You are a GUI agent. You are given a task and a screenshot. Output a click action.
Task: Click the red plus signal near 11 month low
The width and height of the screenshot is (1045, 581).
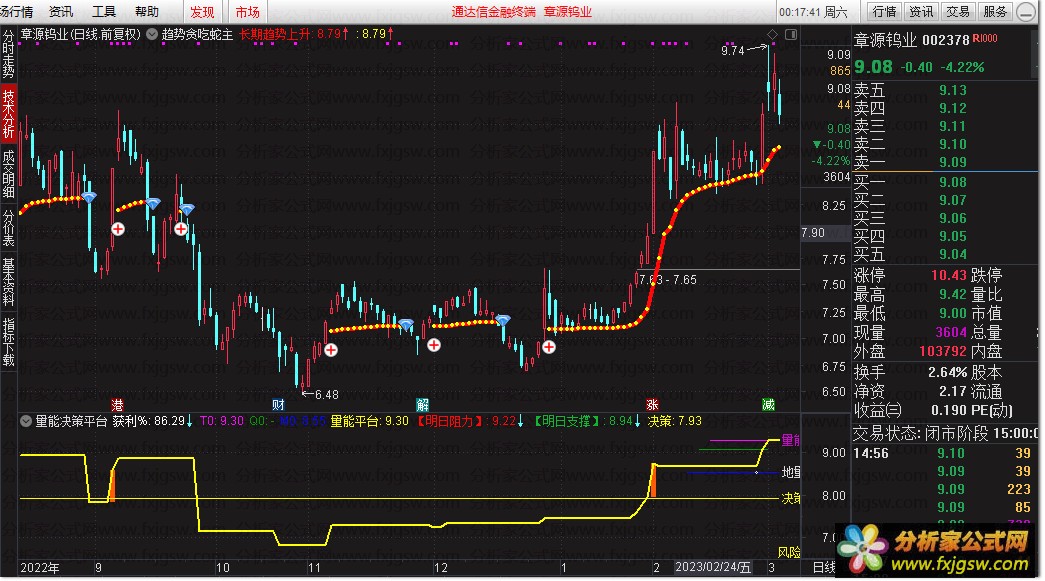331,350
